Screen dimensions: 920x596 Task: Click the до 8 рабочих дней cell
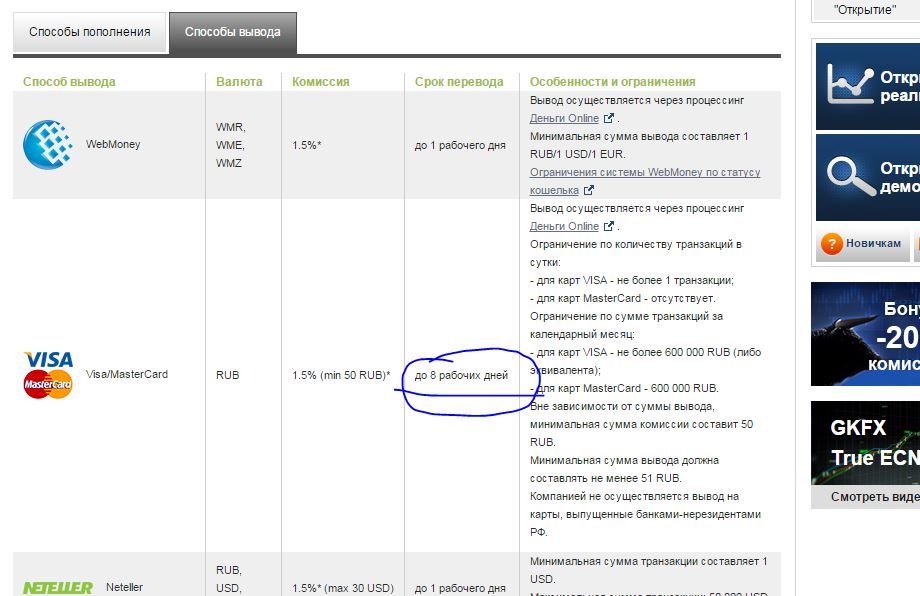pyautogui.click(x=461, y=375)
